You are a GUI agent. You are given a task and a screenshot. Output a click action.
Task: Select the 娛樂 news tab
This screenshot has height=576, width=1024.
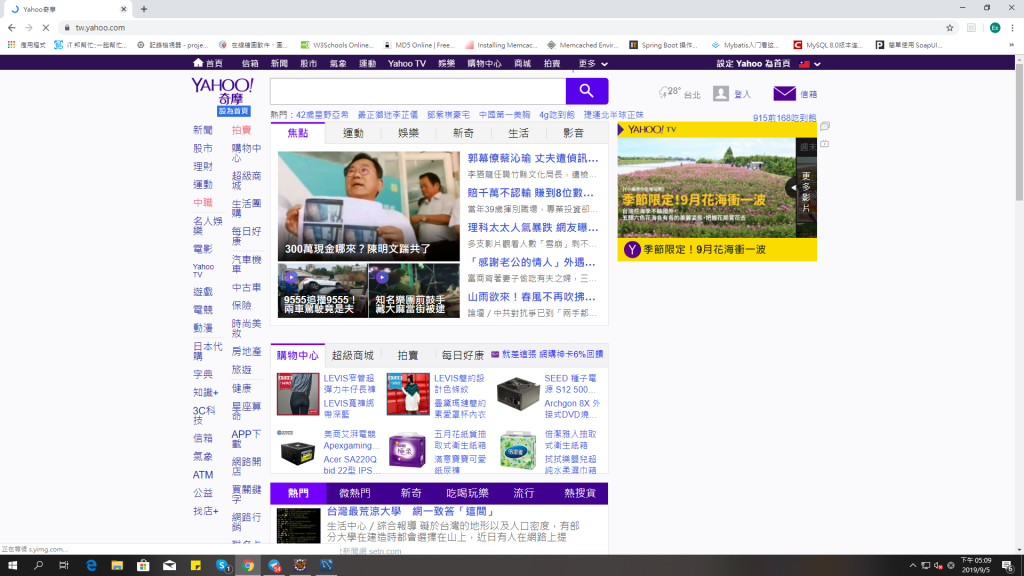point(408,133)
